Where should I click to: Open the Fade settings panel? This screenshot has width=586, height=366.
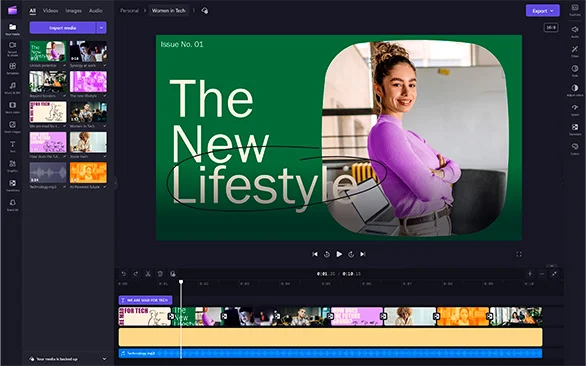(575, 70)
